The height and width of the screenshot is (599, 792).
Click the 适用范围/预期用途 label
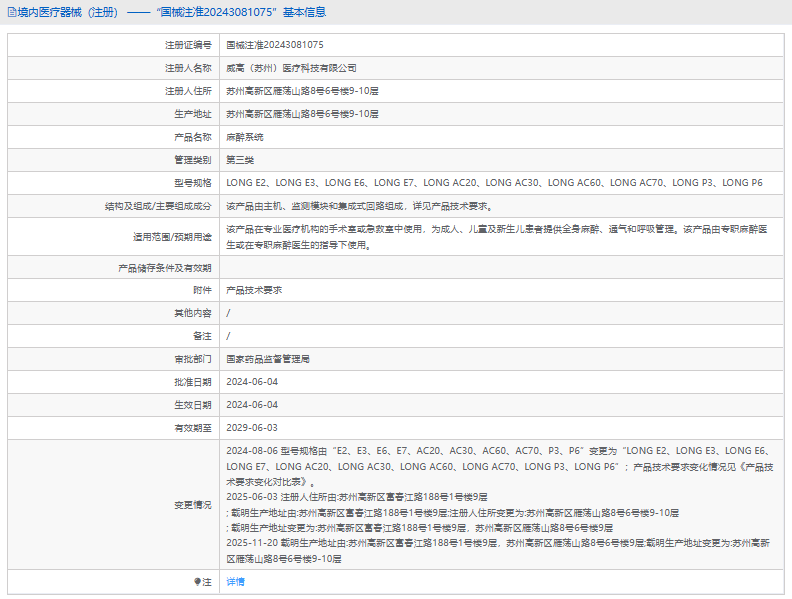172,237
